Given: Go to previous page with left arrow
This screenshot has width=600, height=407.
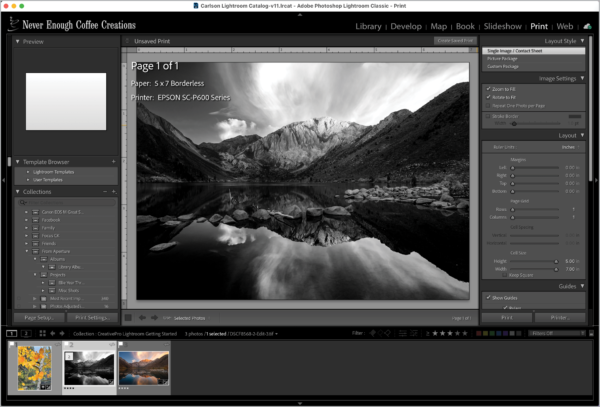Looking at the screenshot, I should [142, 318].
